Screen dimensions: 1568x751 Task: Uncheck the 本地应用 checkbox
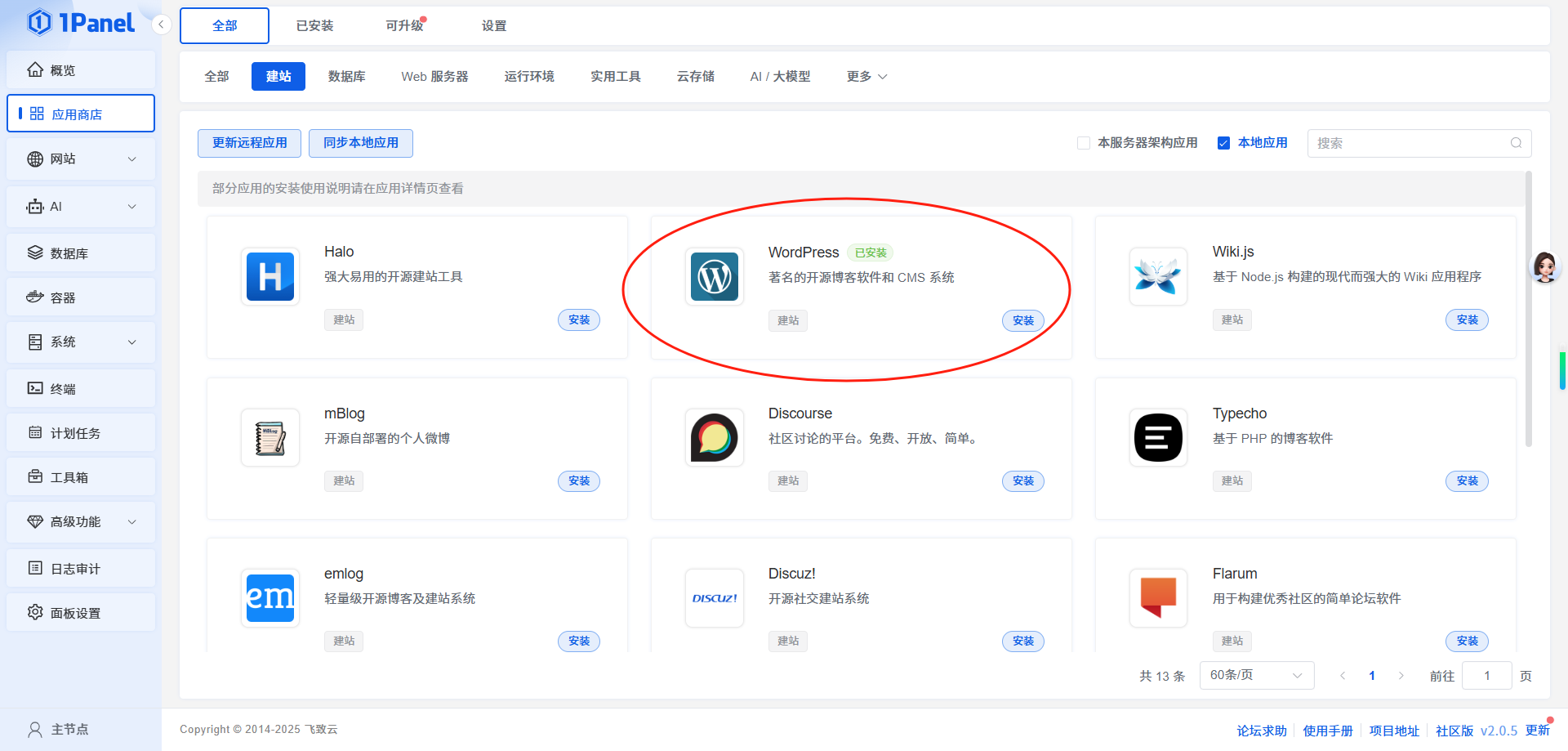(x=1223, y=143)
